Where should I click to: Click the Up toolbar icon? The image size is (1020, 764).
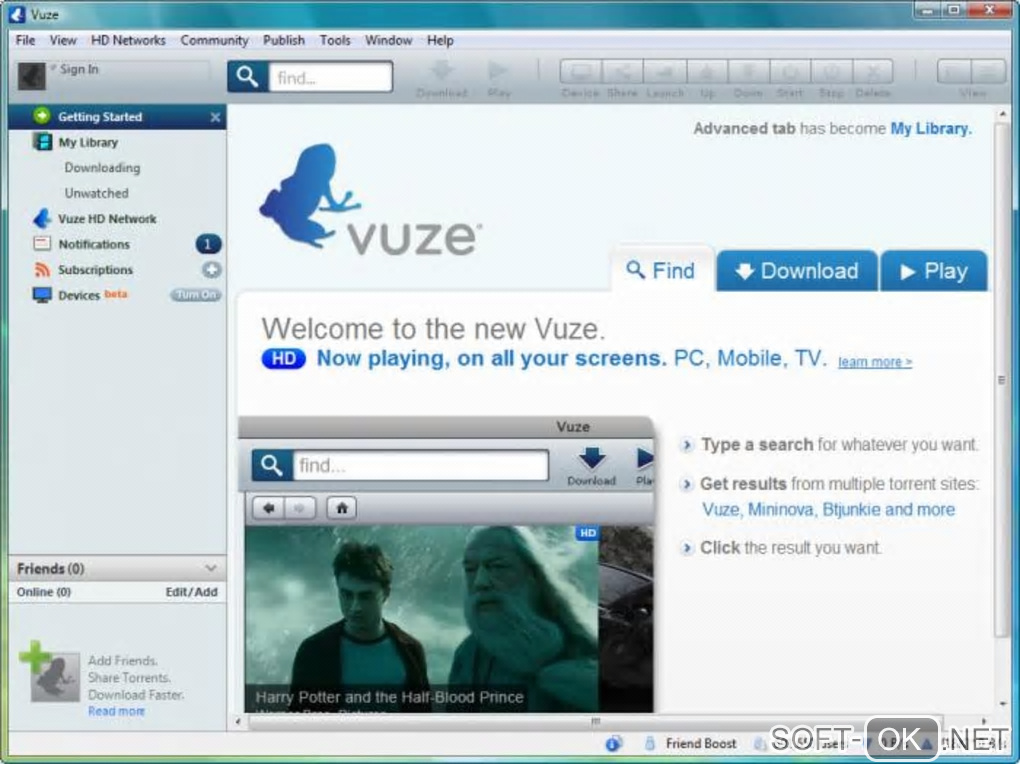(707, 72)
